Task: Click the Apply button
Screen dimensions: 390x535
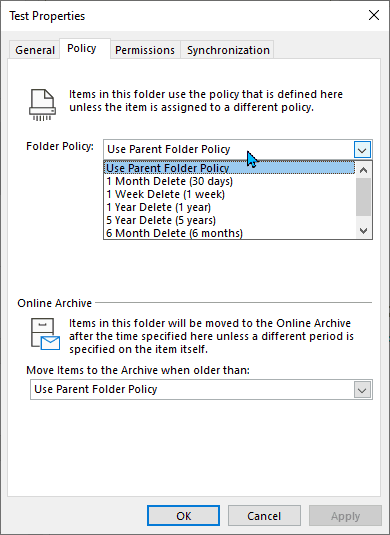Action: pos(345,516)
